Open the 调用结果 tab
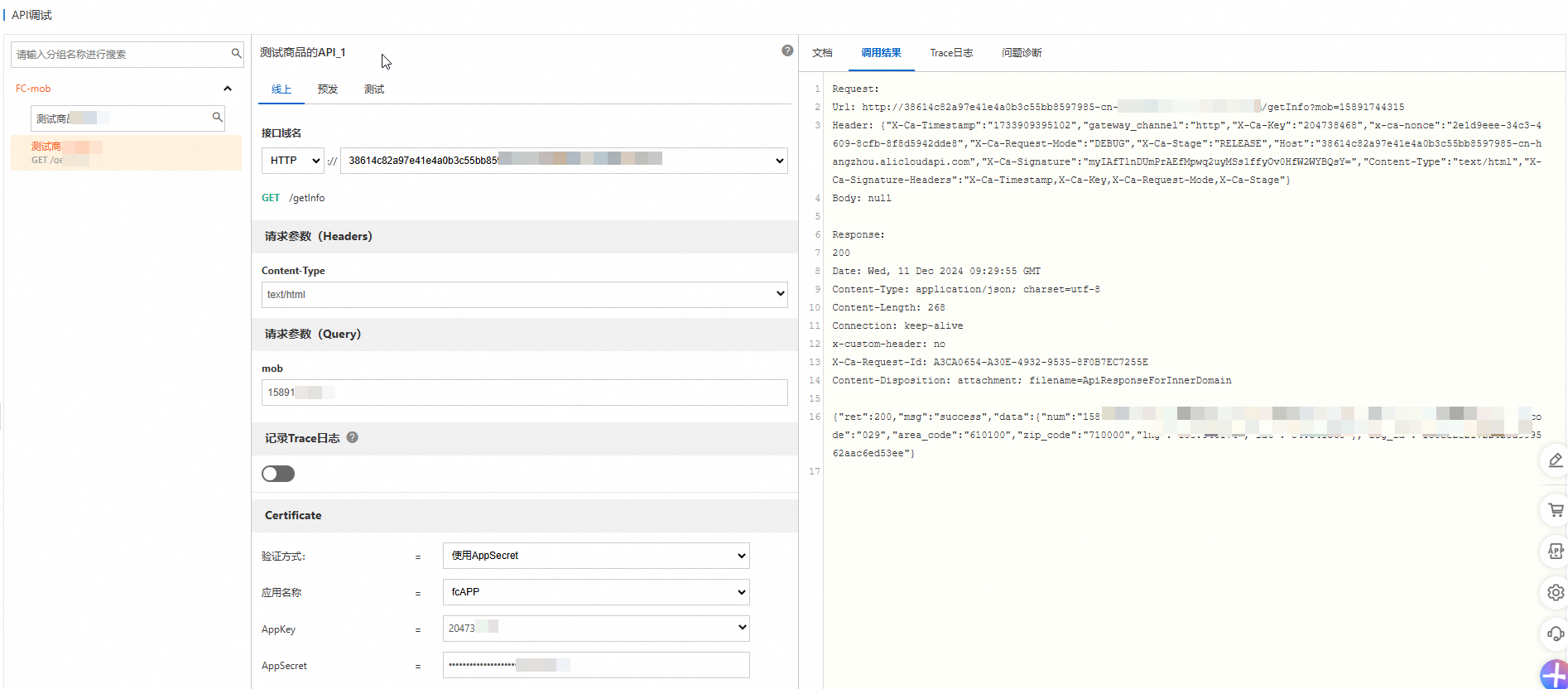This screenshot has height=689, width=1568. point(881,53)
